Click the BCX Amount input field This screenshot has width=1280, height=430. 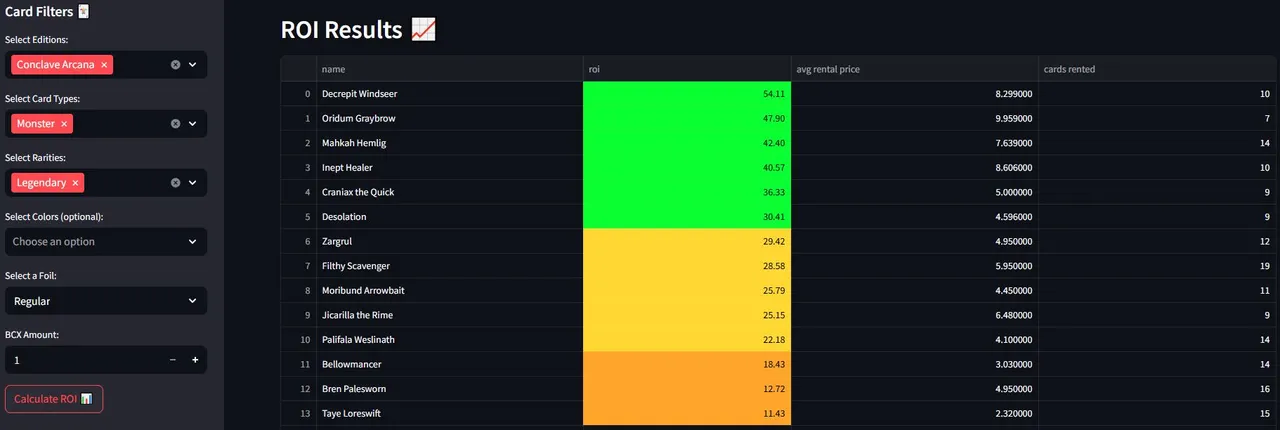point(83,360)
